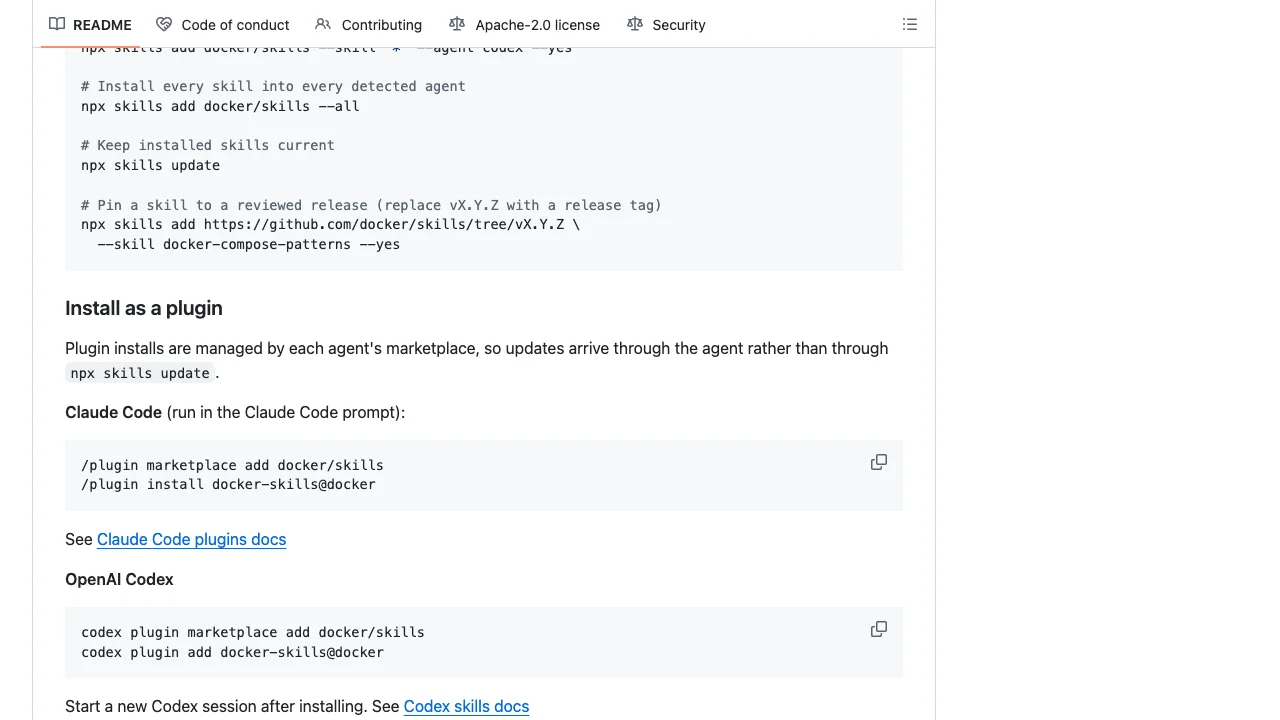Click the Code of conduct heart icon
Viewport: 1280px width, 720px height.
point(164,24)
